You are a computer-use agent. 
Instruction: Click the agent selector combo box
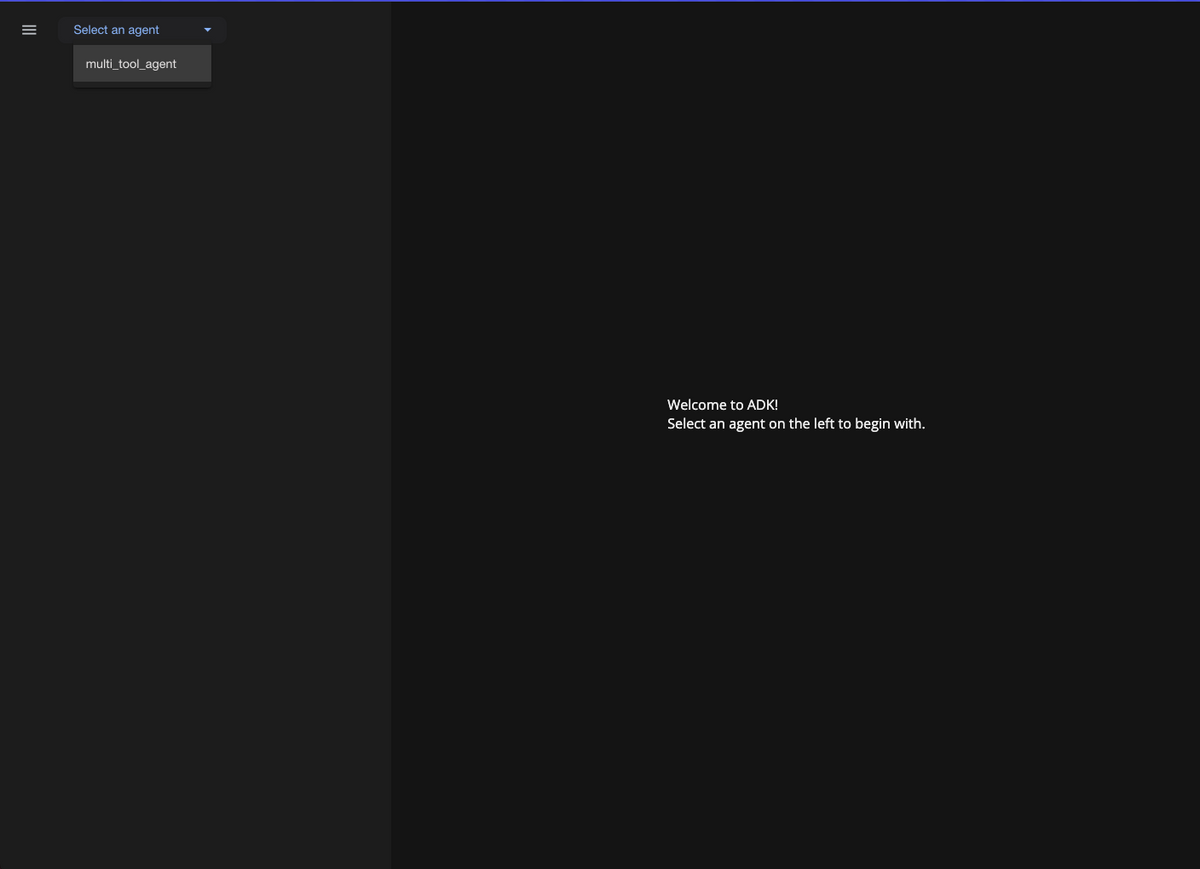(141, 30)
